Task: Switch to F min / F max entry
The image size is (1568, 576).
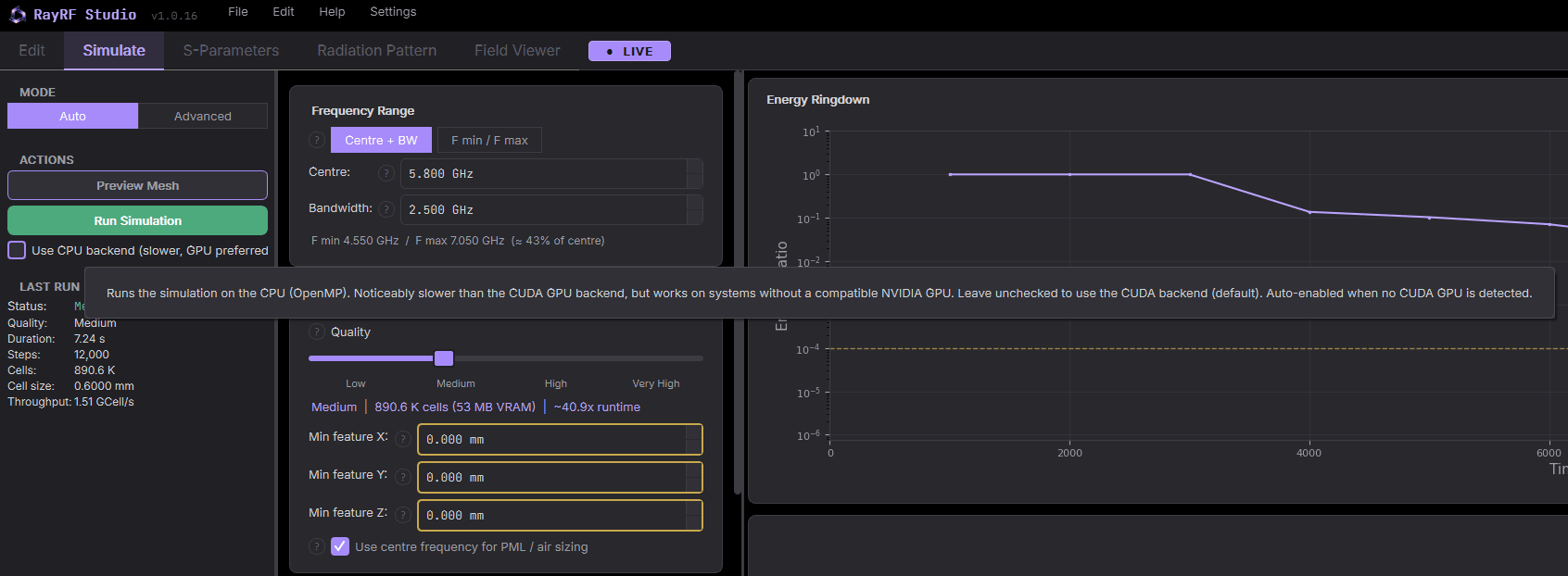Action: (489, 140)
